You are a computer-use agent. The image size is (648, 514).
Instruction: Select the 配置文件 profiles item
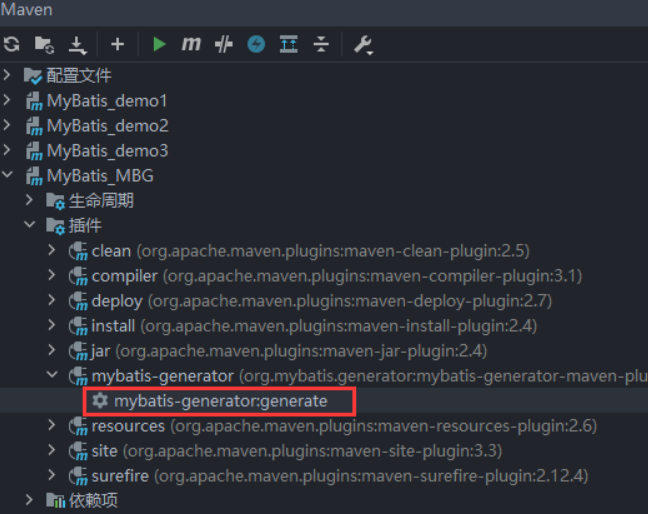click(79, 76)
